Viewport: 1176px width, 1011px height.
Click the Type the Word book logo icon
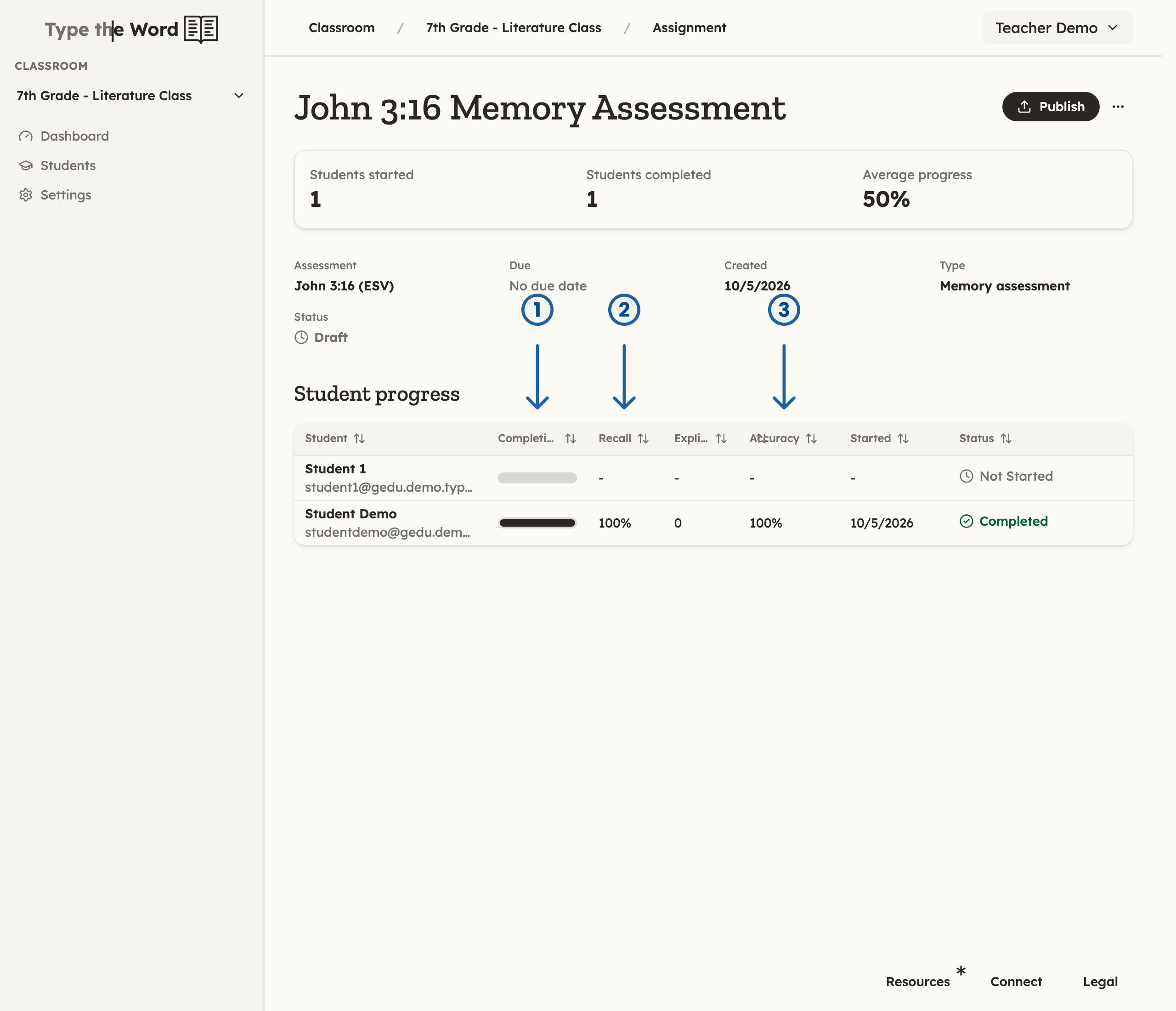tap(201, 29)
